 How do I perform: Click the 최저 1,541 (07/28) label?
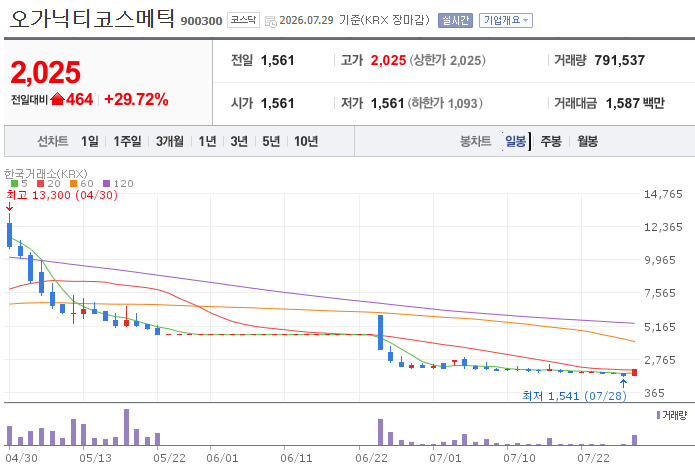[574, 396]
